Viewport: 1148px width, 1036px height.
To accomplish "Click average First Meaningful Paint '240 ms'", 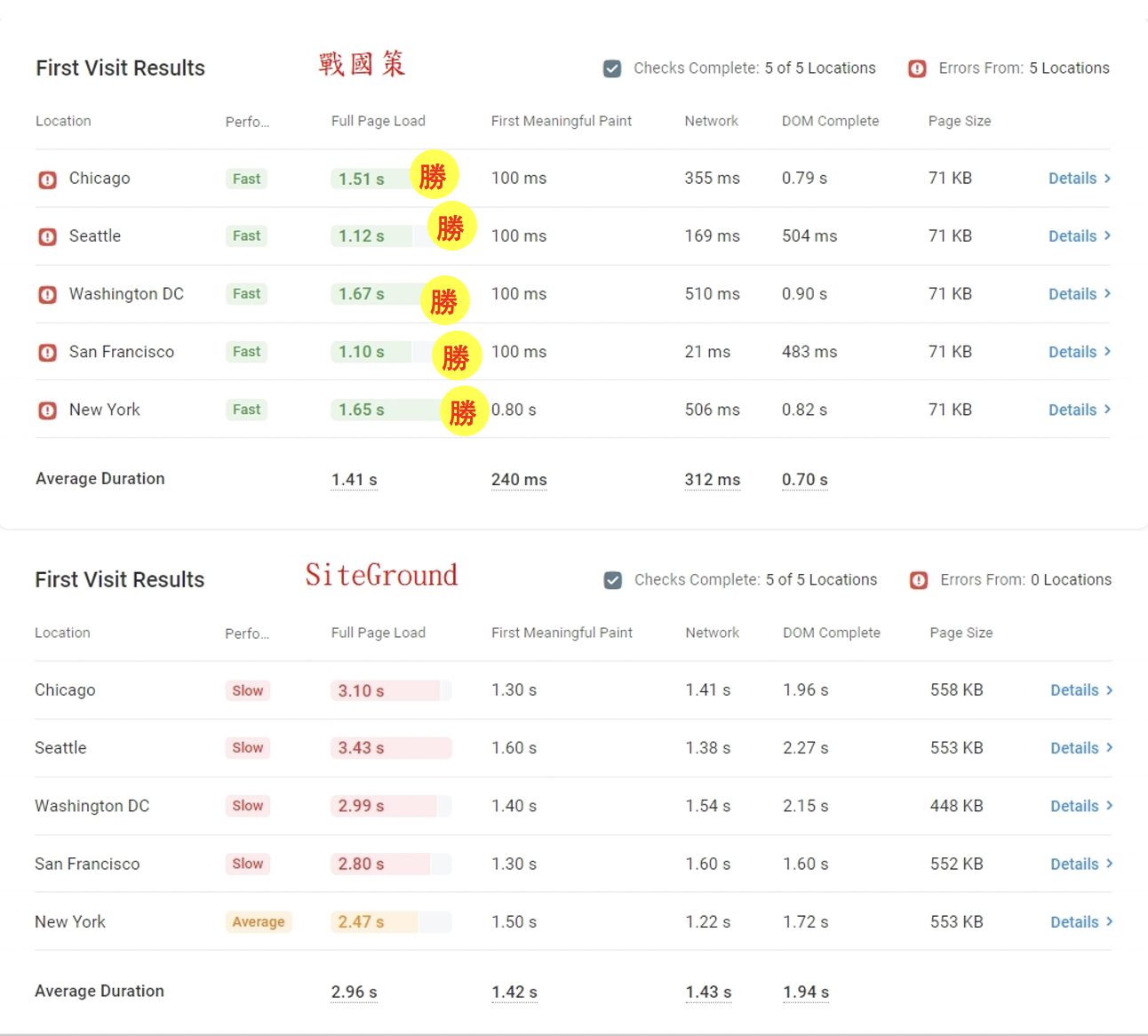I will click(519, 480).
